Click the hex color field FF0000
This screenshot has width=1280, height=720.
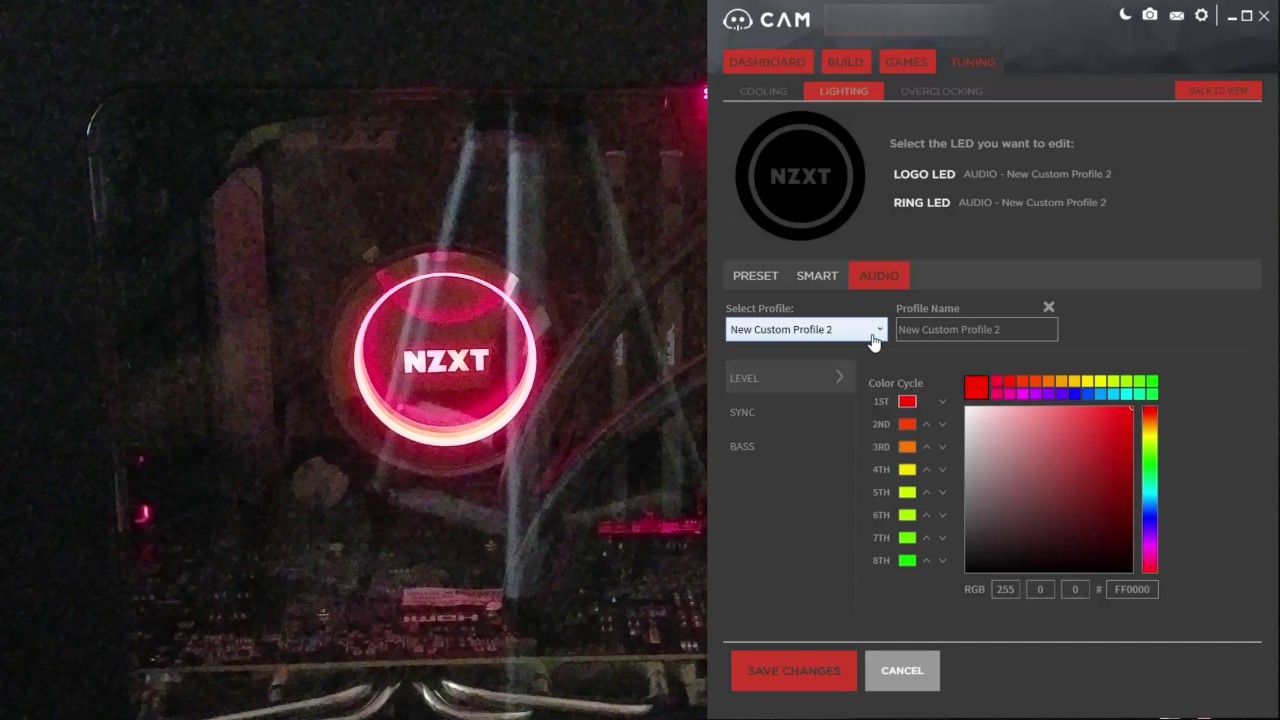pyautogui.click(x=1133, y=589)
